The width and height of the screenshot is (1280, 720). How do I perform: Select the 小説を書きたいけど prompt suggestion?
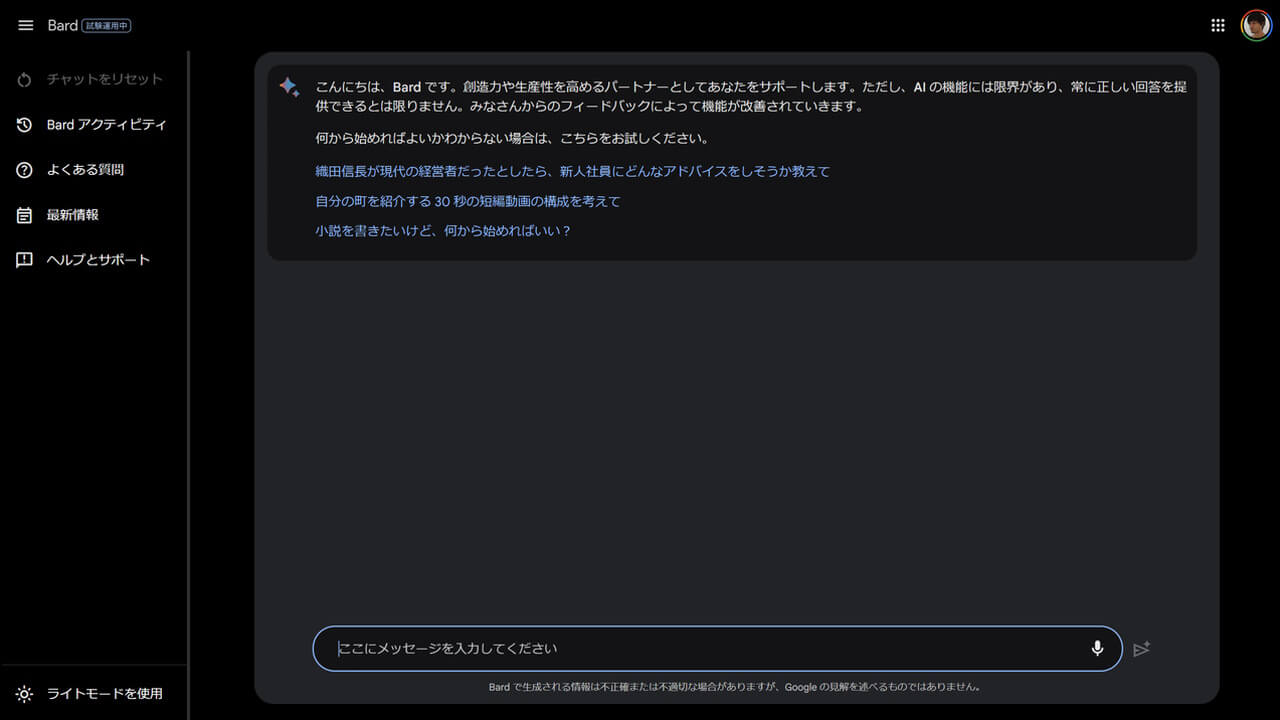pos(443,231)
